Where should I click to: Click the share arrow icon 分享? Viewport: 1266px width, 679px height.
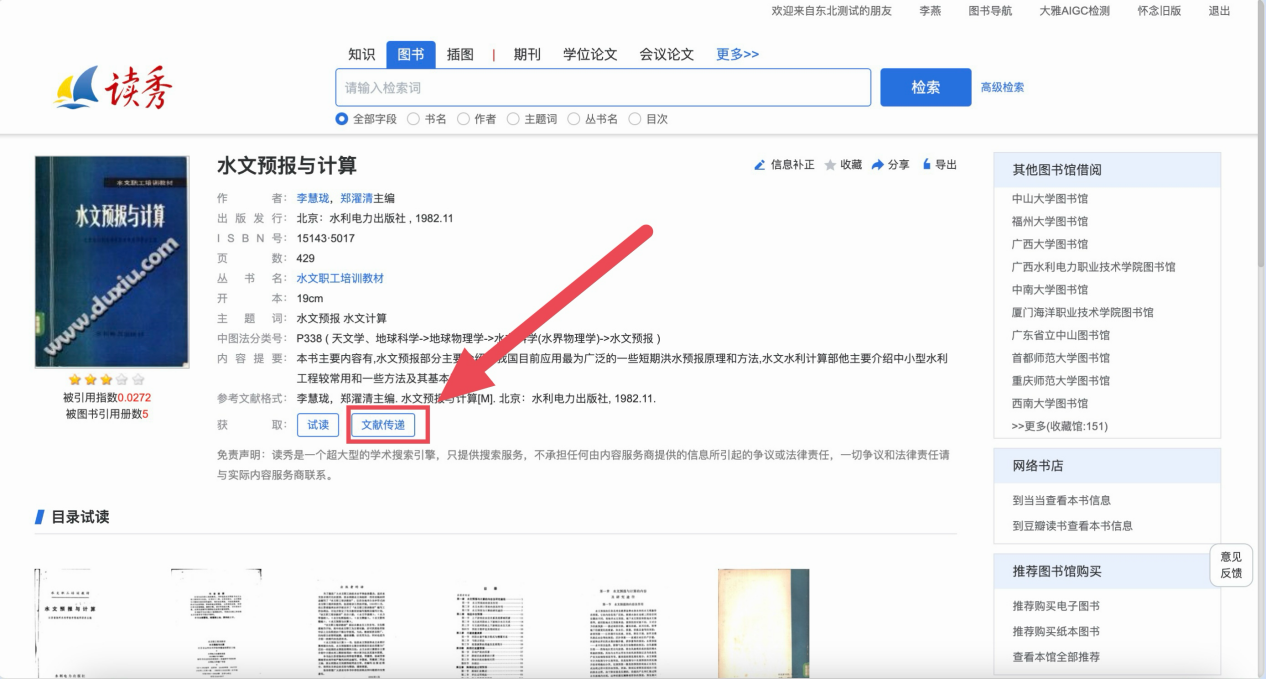877,165
